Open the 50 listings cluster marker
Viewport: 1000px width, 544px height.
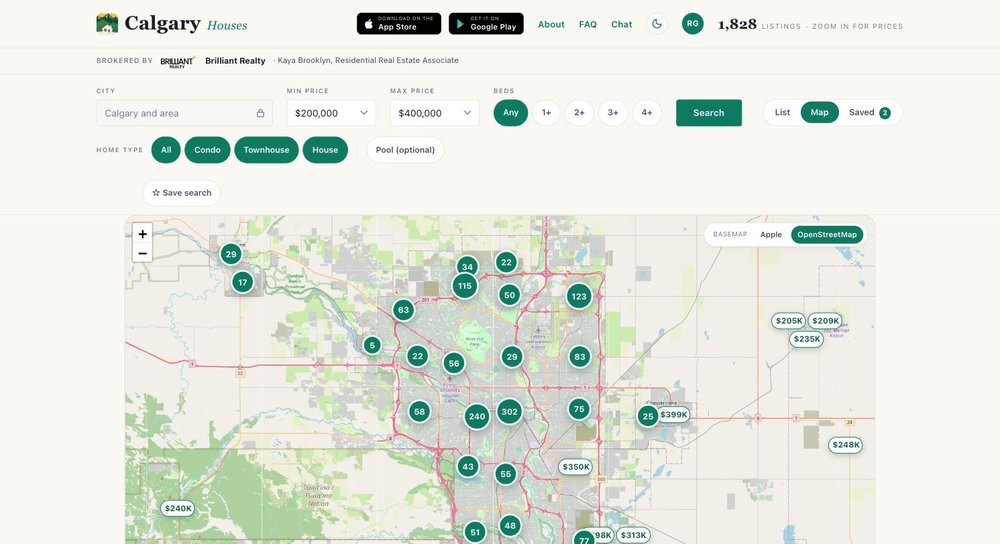pyautogui.click(x=509, y=295)
